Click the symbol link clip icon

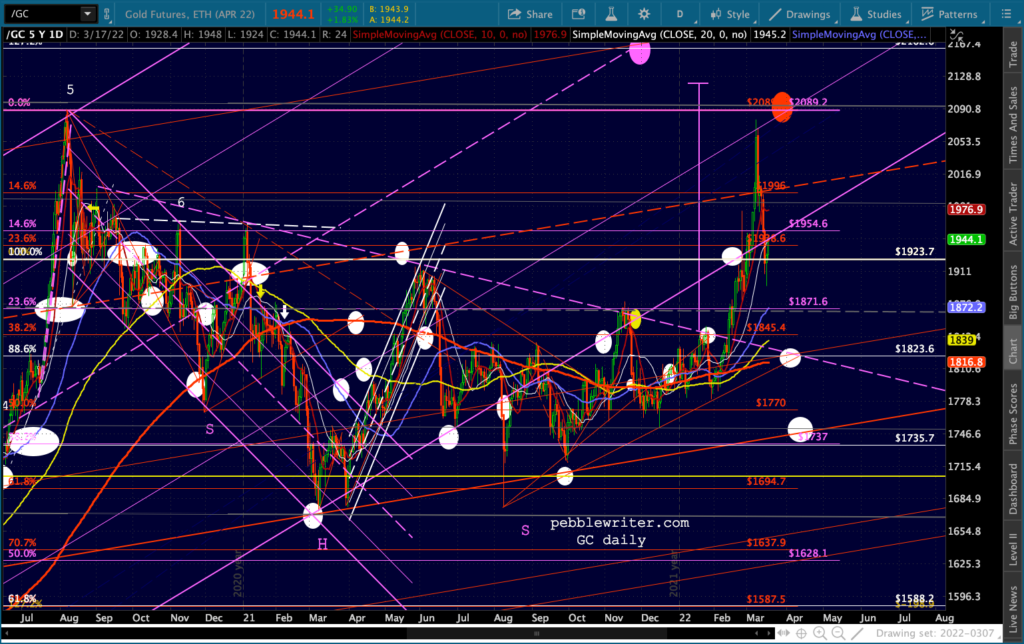coord(107,14)
